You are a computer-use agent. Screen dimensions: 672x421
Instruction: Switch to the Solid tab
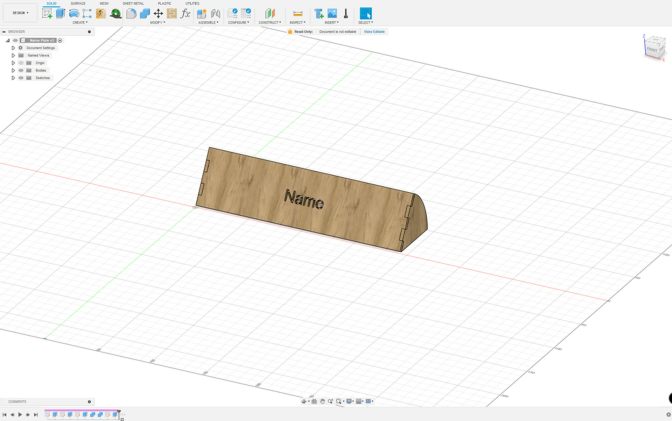pyautogui.click(x=51, y=3)
